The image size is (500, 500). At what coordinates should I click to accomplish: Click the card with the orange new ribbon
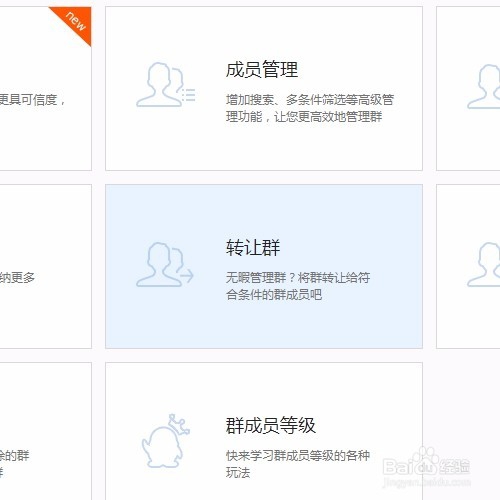tap(45, 88)
